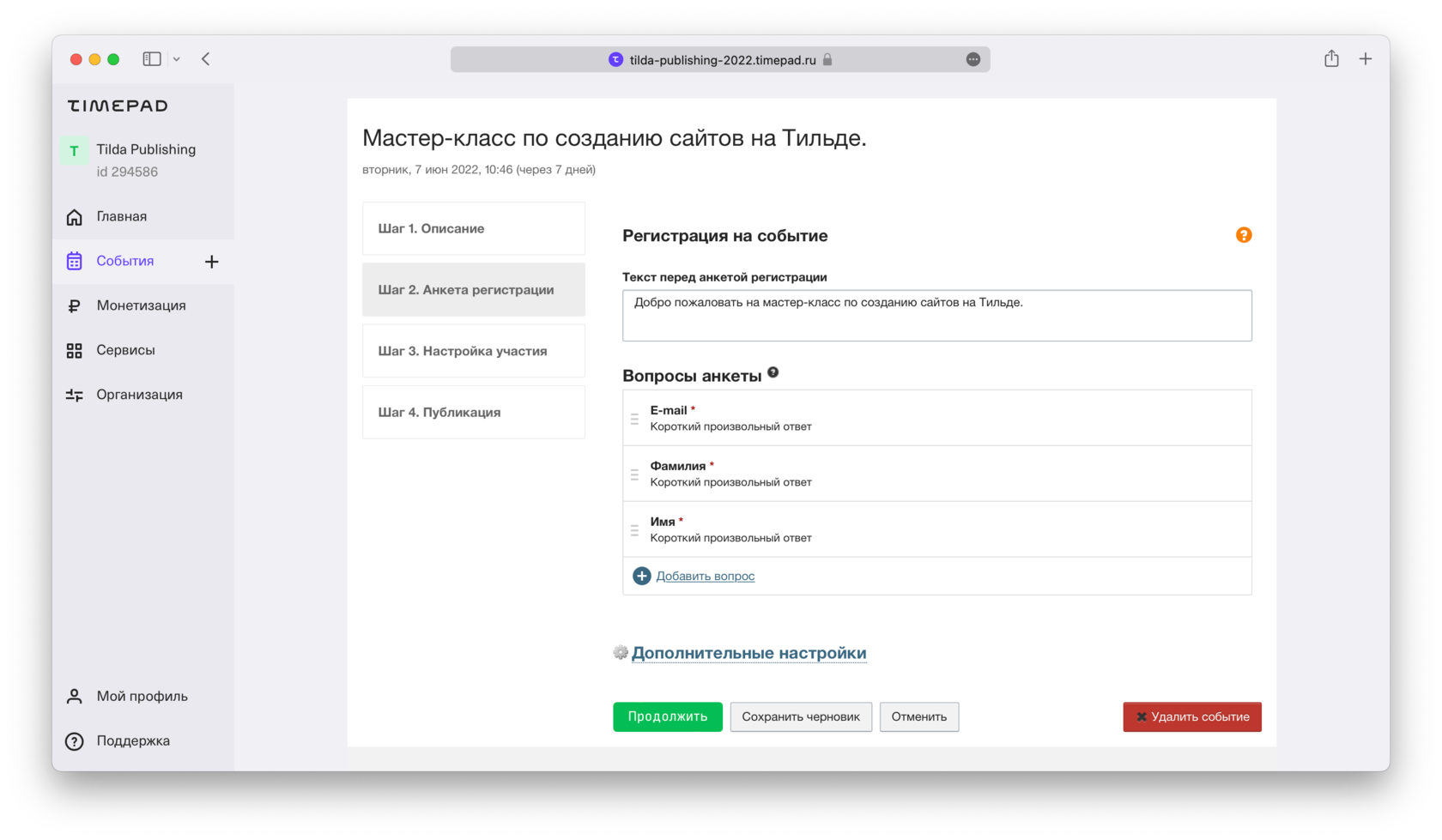Click the padlock icon in the address bar
The image size is (1442, 840).
(x=827, y=60)
